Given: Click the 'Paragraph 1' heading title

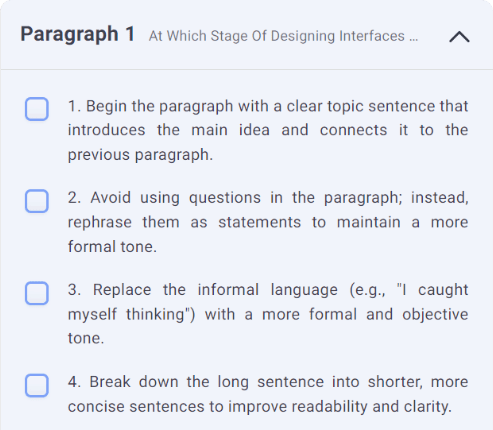Looking at the screenshot, I should point(78,34).
